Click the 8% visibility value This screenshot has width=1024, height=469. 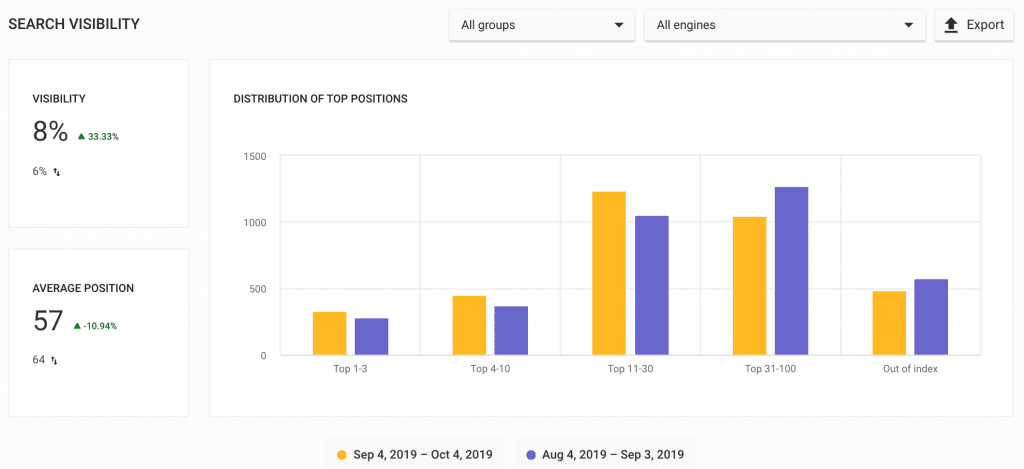[x=50, y=131]
